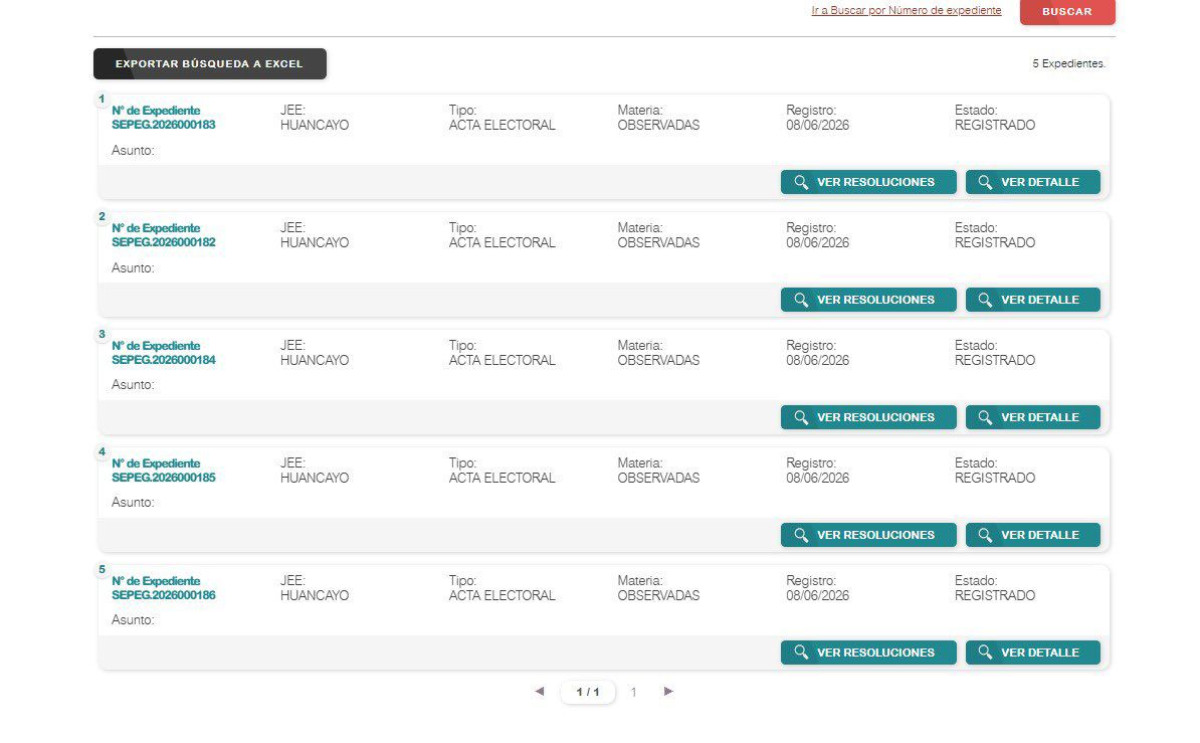View detail of expediente SEPEG.2026000185
The width and height of the screenshot is (1200, 743).
pos(1033,535)
